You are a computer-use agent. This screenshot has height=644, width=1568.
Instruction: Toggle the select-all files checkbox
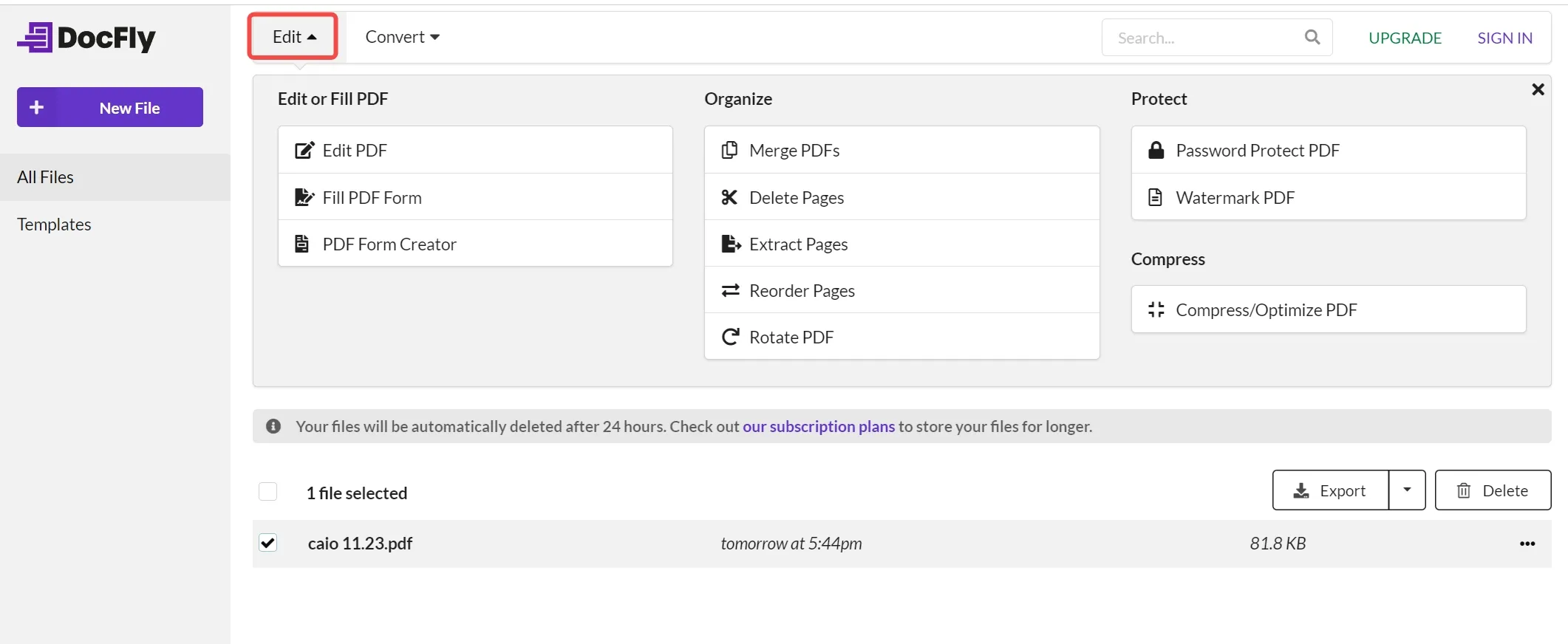point(268,492)
